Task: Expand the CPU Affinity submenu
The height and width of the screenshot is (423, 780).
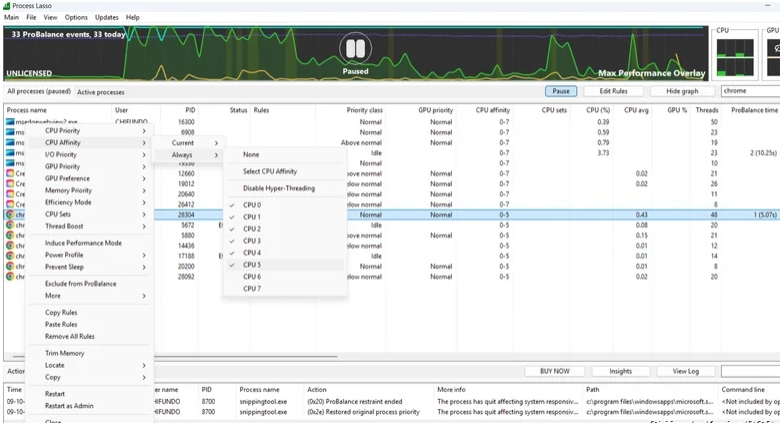Action: tap(90, 143)
